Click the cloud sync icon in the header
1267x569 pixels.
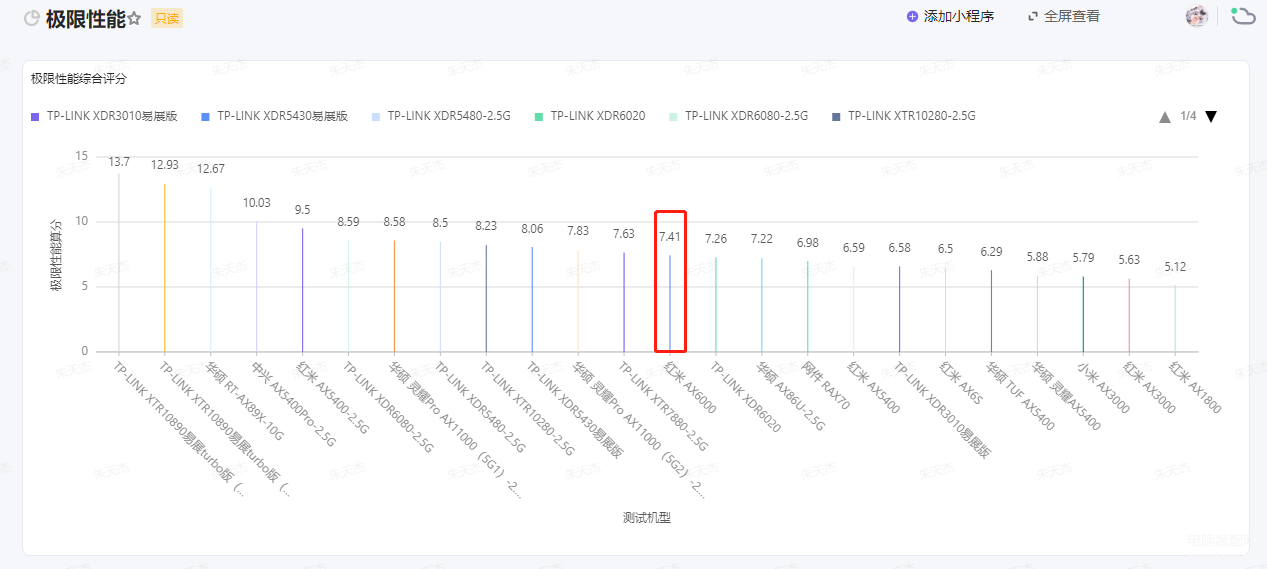click(1243, 15)
